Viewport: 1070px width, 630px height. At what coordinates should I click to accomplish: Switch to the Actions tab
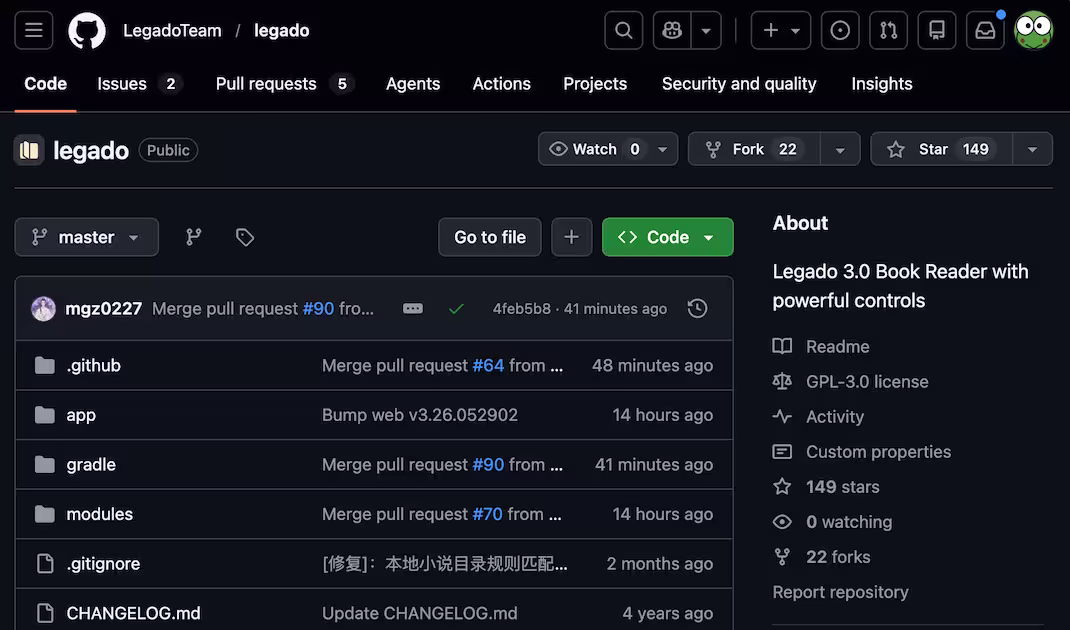(x=502, y=84)
